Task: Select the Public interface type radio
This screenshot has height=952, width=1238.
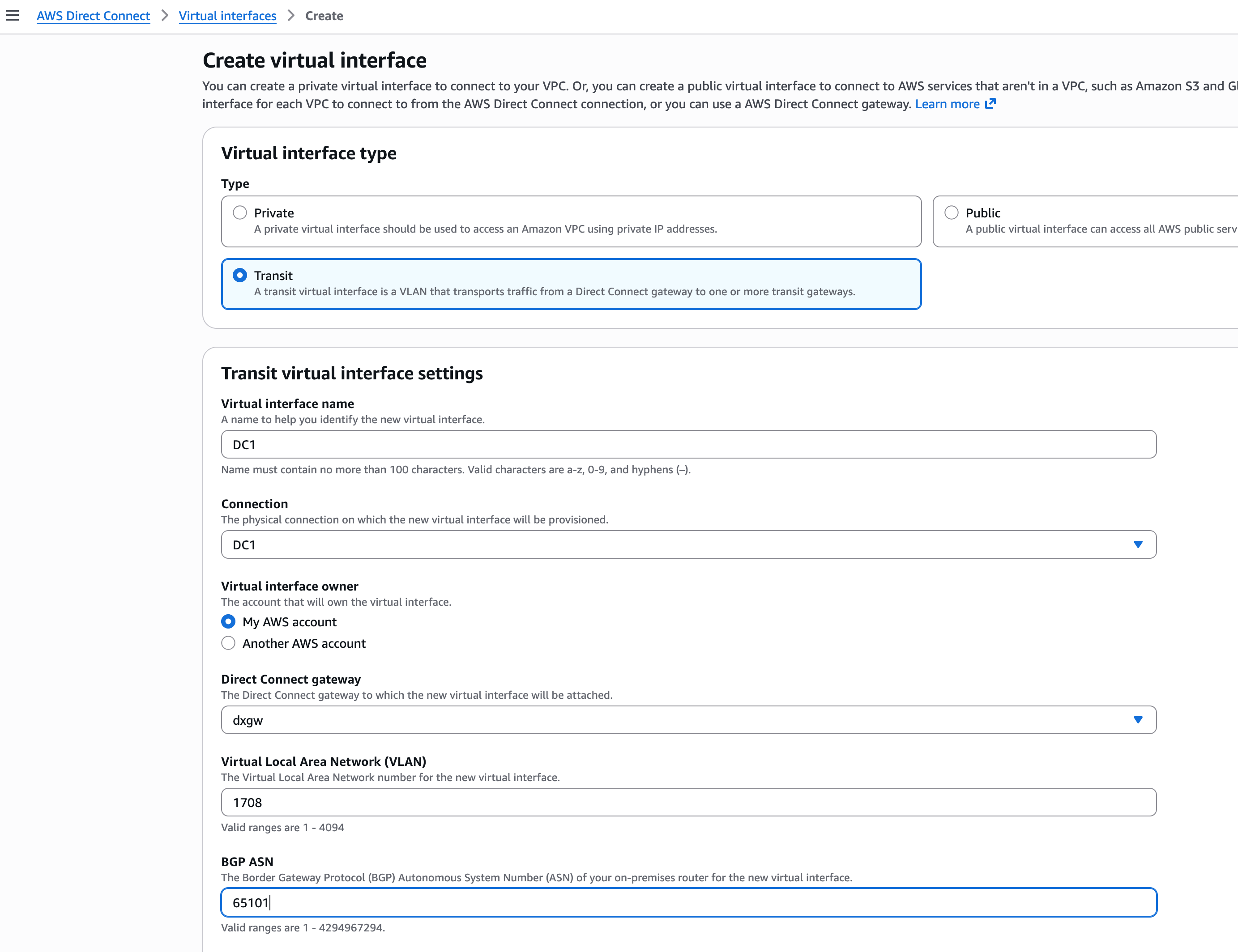Action: pyautogui.click(x=951, y=212)
